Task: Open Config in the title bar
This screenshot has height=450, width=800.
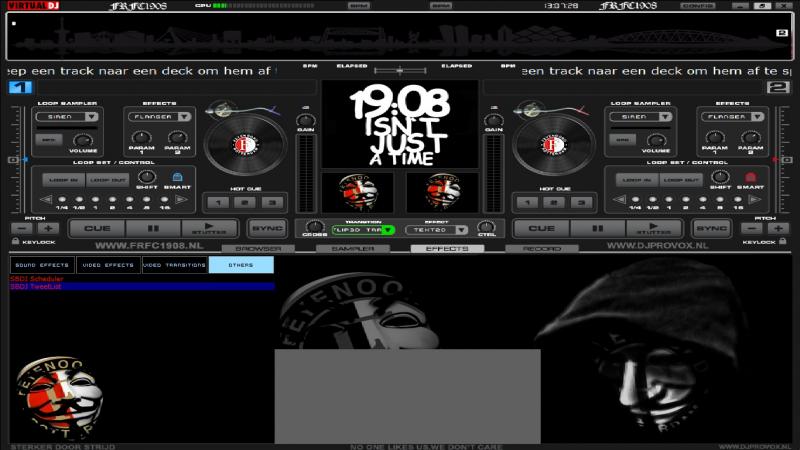Action: (697, 6)
